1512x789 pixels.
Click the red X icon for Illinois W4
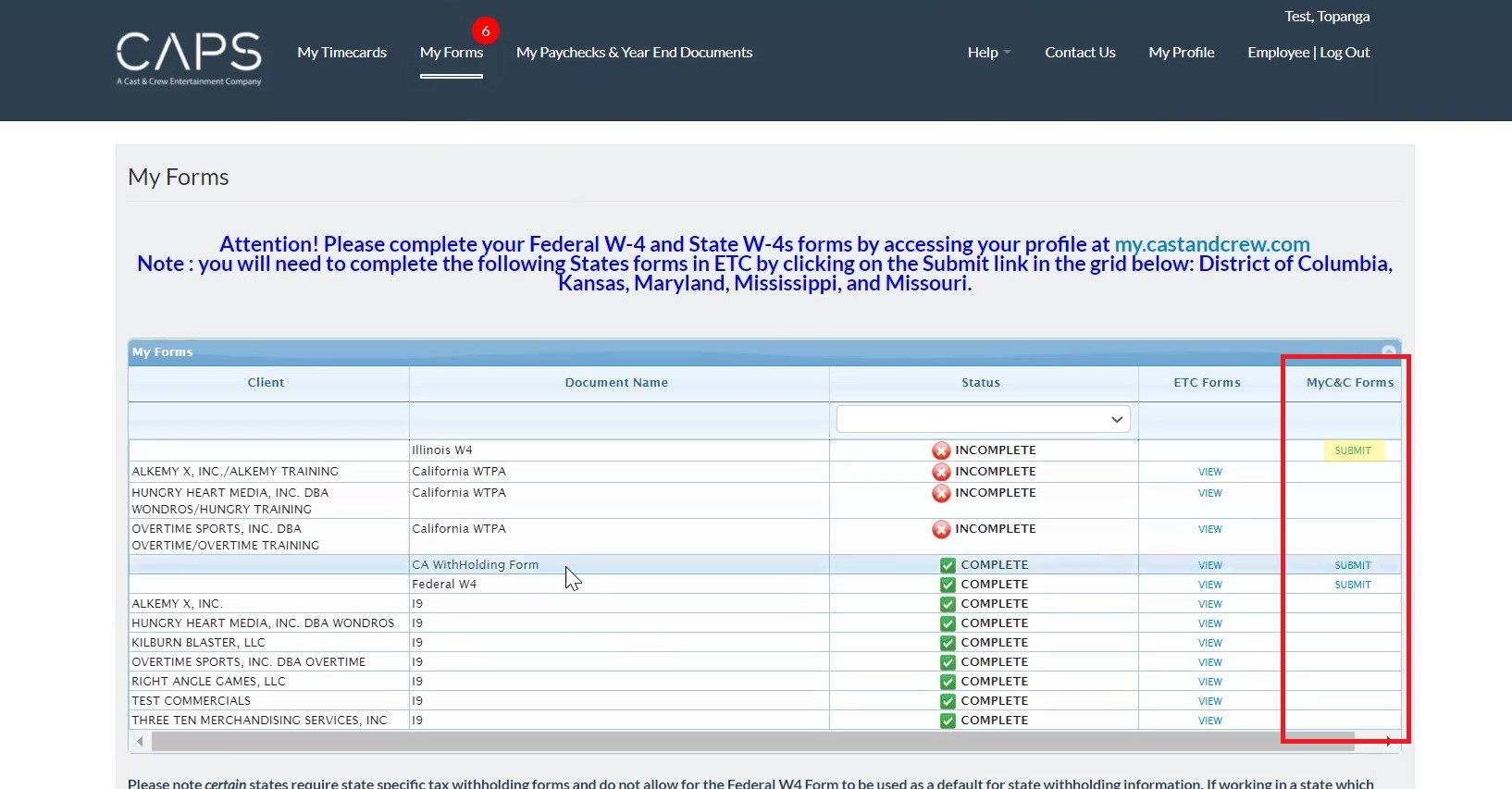pyautogui.click(x=941, y=450)
